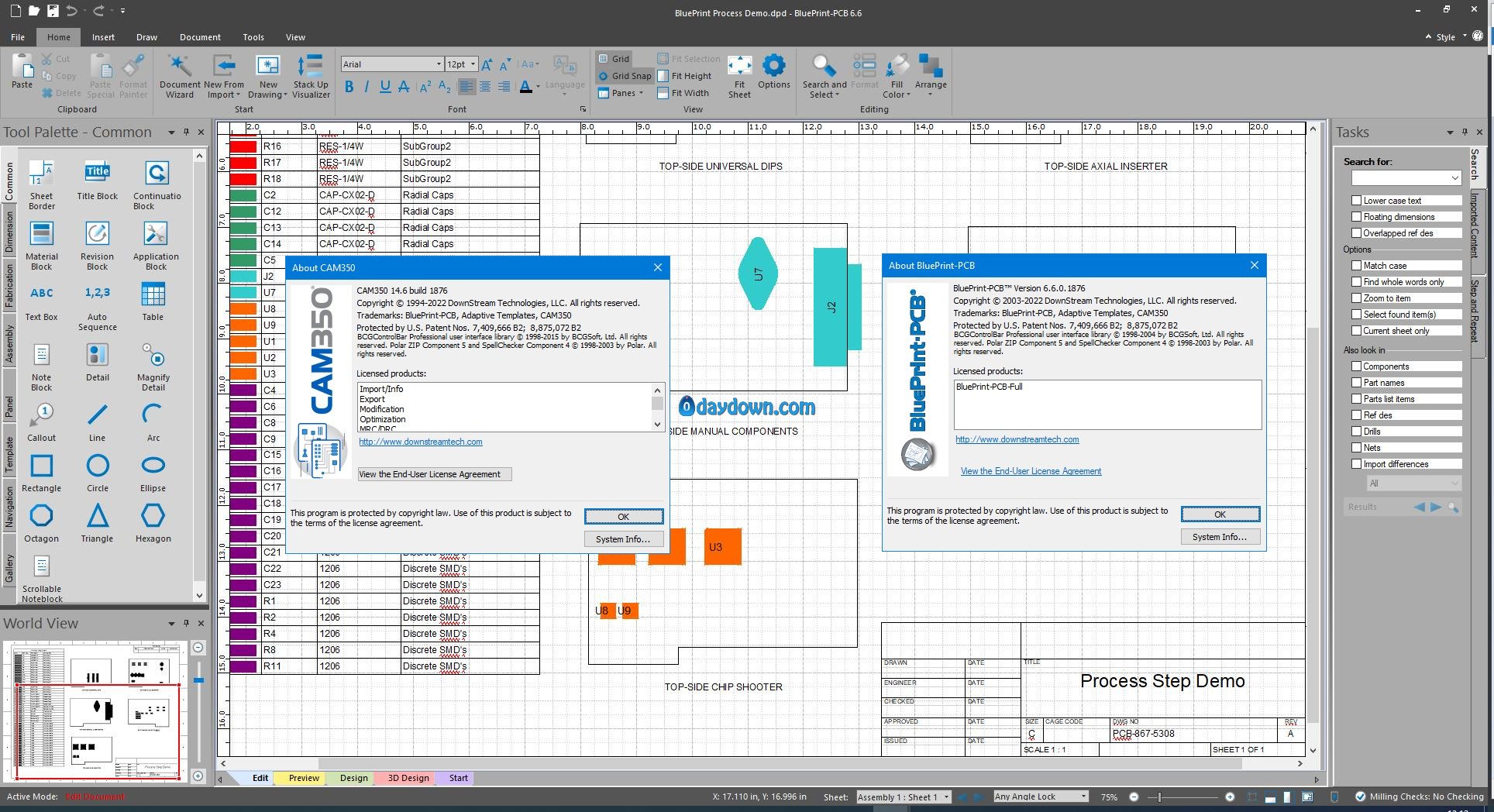
Task: Click OK in About CAM350 dialog
Action: point(623,517)
